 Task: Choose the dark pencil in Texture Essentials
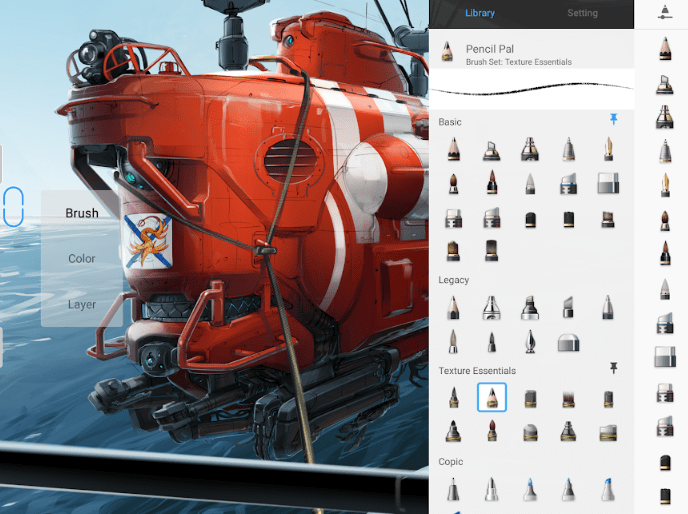click(454, 397)
